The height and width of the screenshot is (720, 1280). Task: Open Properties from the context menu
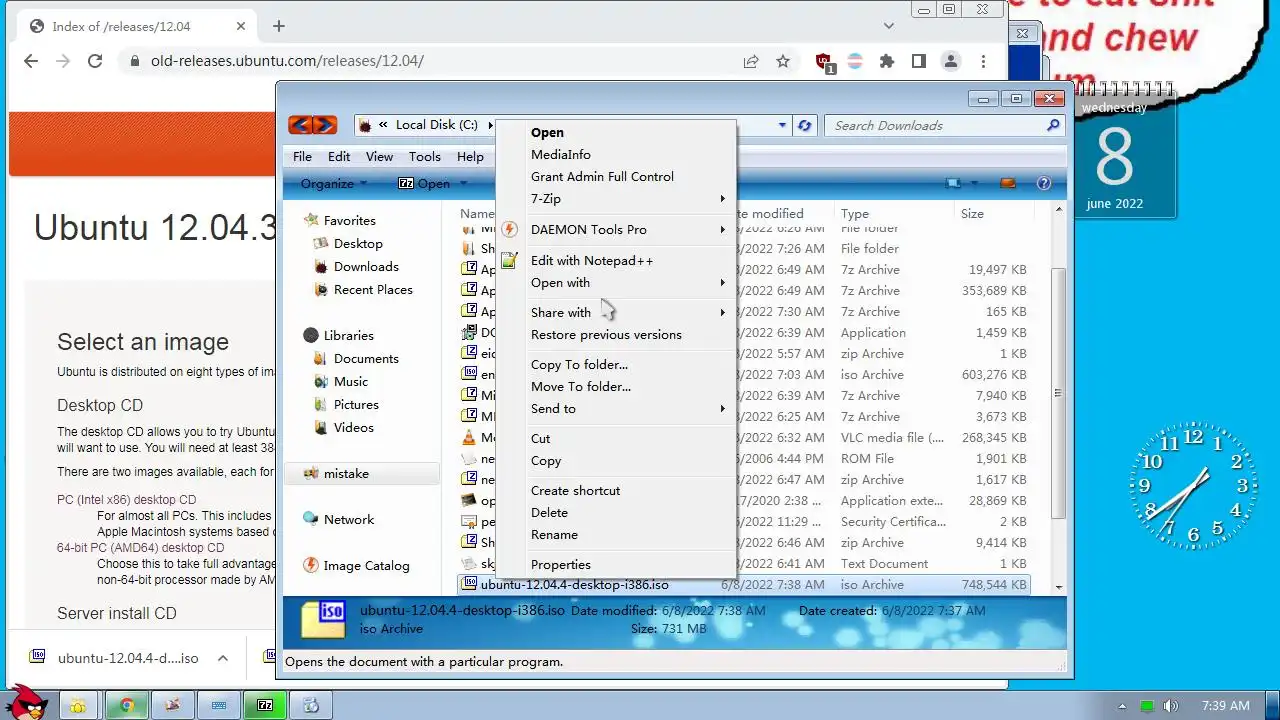pyautogui.click(x=560, y=564)
